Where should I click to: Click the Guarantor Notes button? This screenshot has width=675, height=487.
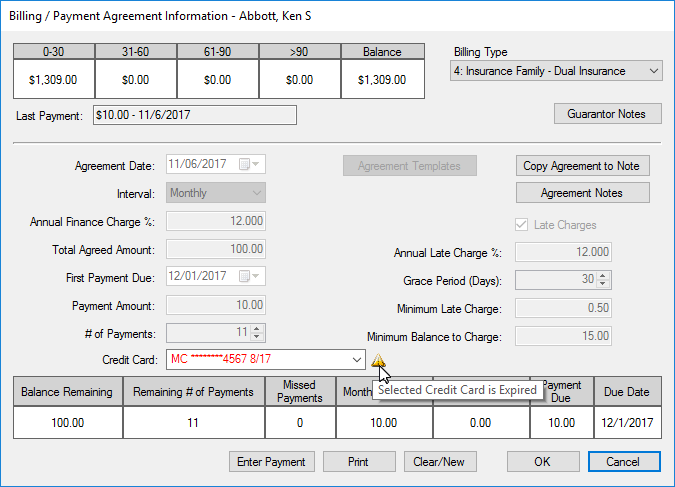tap(606, 114)
